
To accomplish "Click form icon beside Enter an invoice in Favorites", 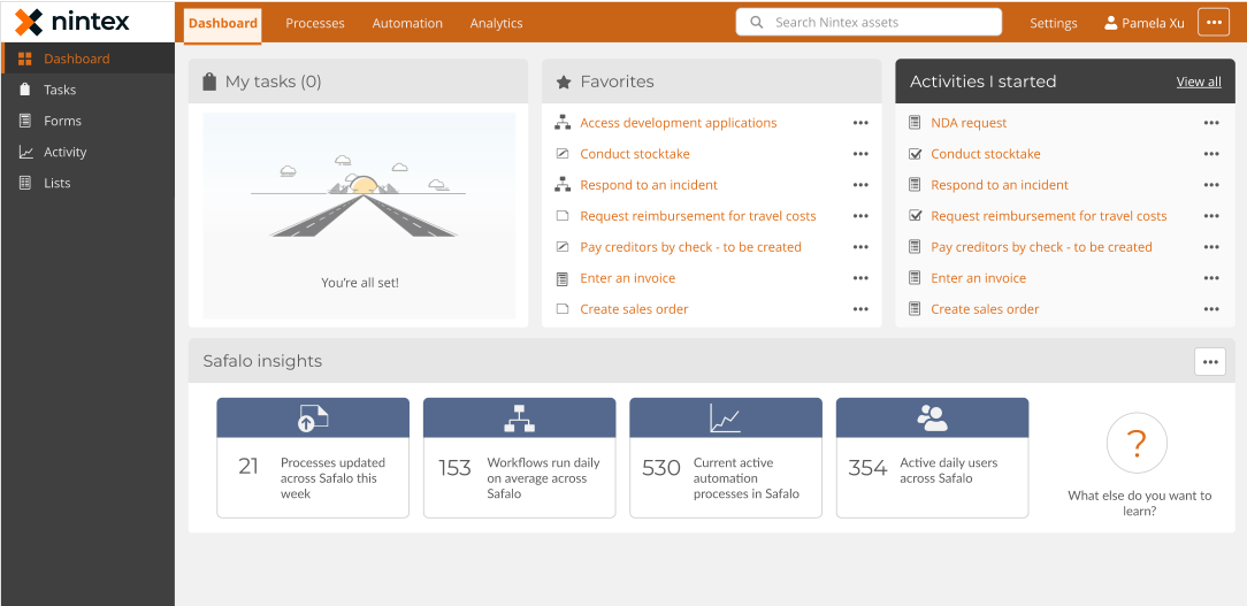I will click(562, 278).
